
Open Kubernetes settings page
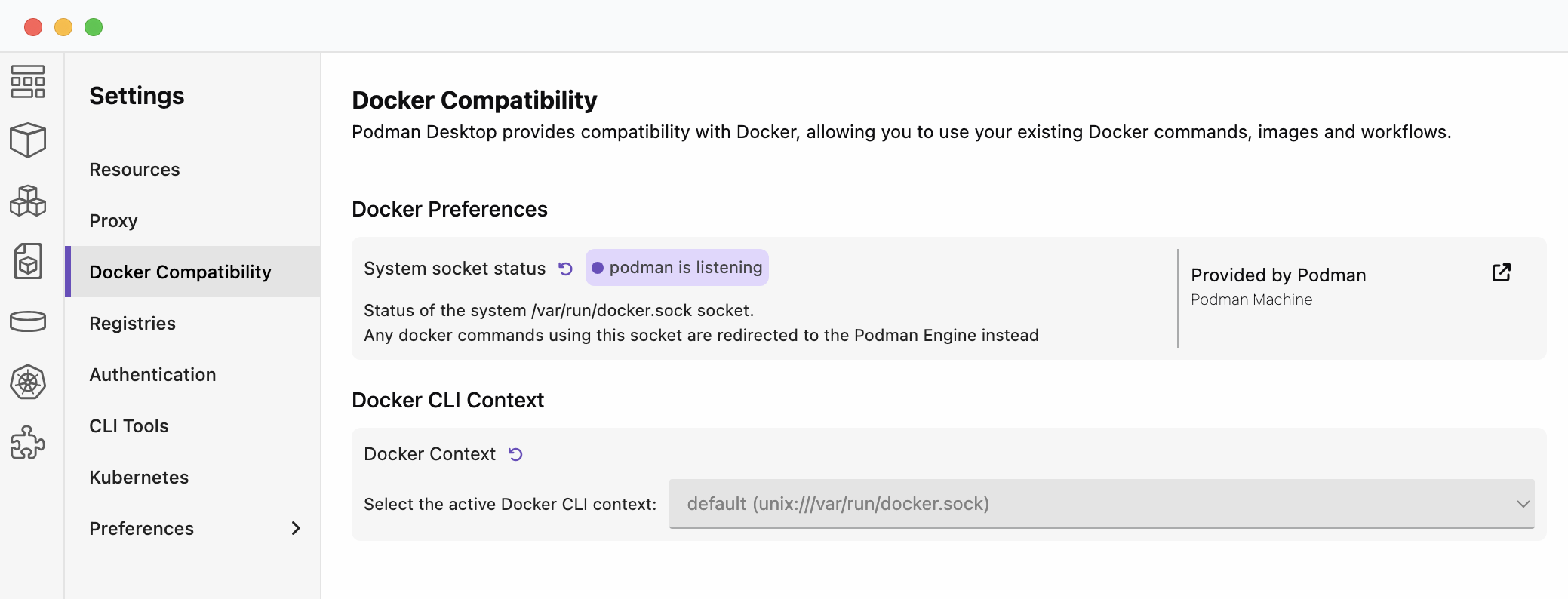coord(139,478)
